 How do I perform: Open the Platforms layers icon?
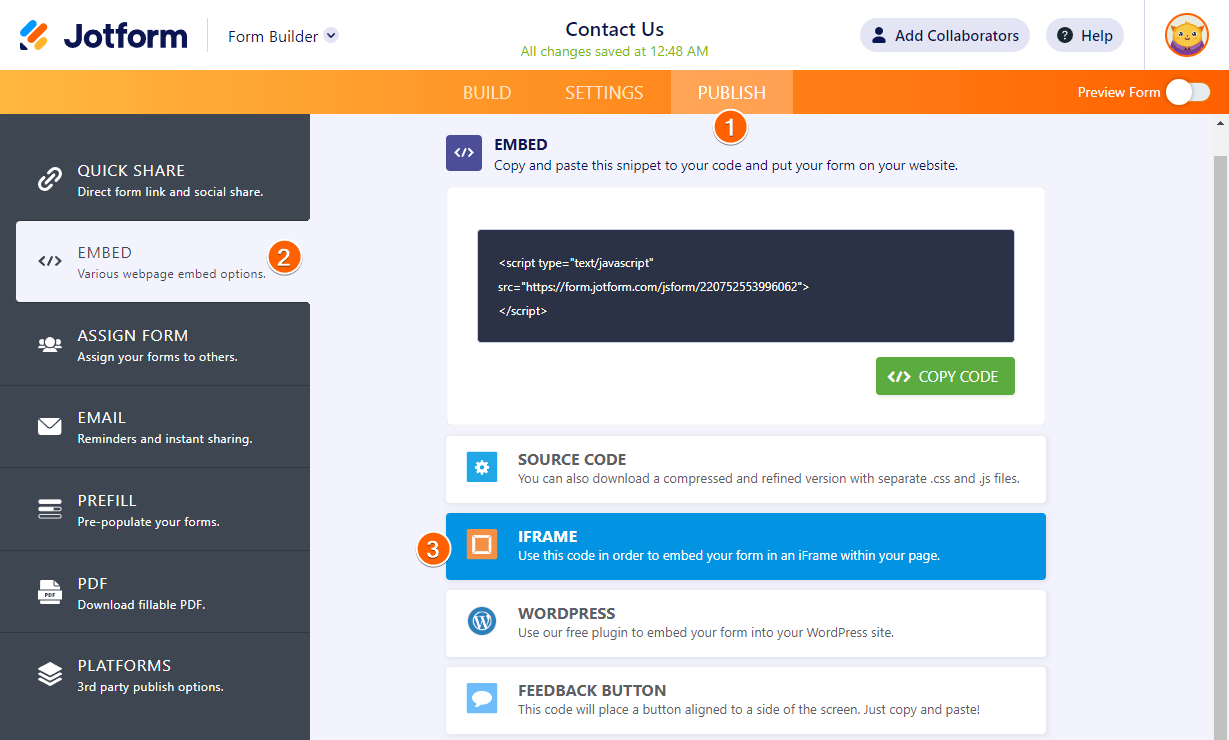50,675
